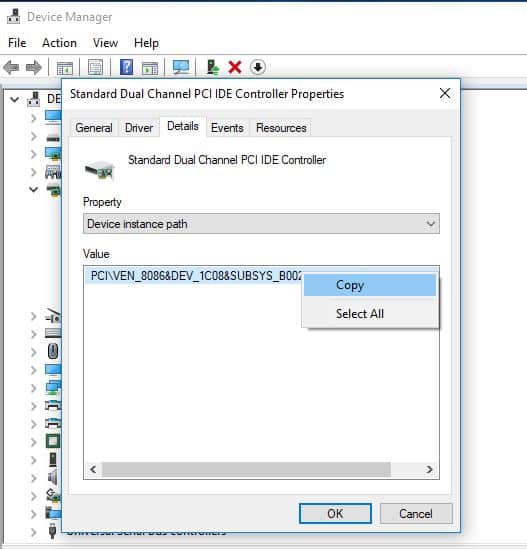Viewport: 527px width, 549px height.
Task: Expand the Universal Serial Bus controllers chevron
Action: click(x=33, y=532)
